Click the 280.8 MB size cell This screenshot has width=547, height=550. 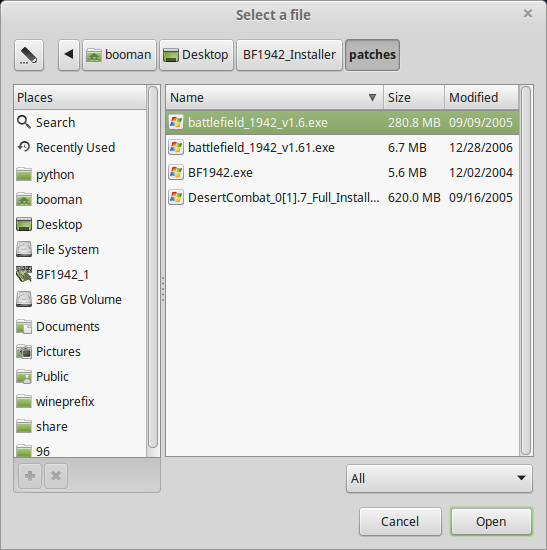tap(414, 122)
